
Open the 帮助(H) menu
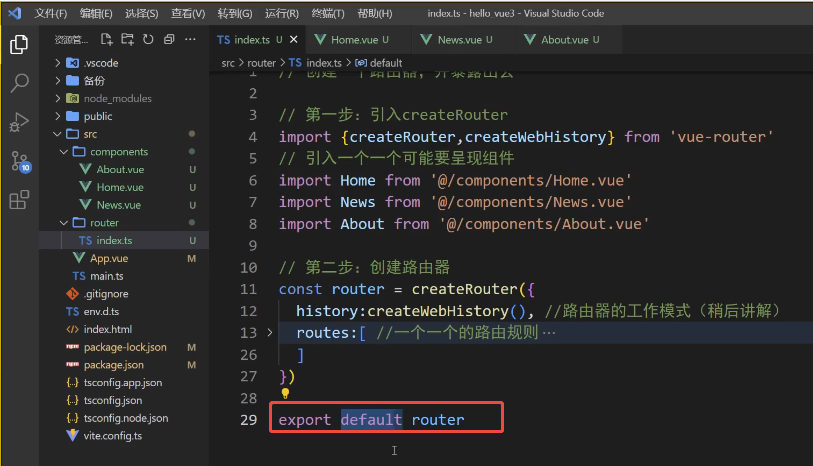[374, 13]
